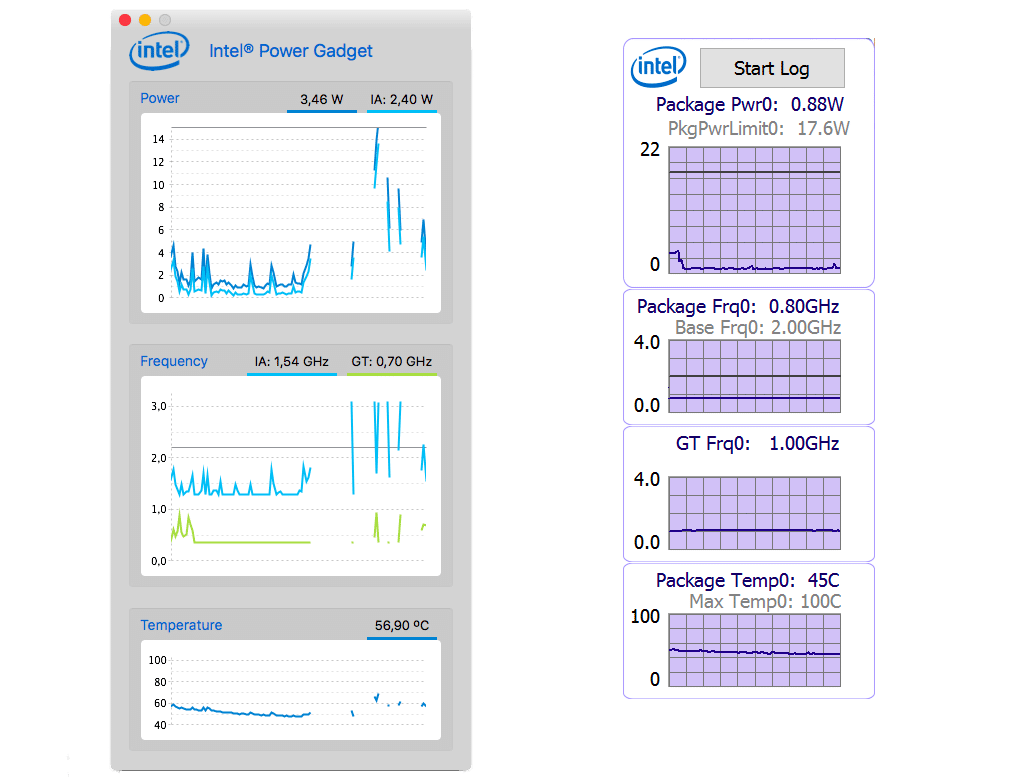
Task: Select the Frequency section label
Action: [174, 360]
